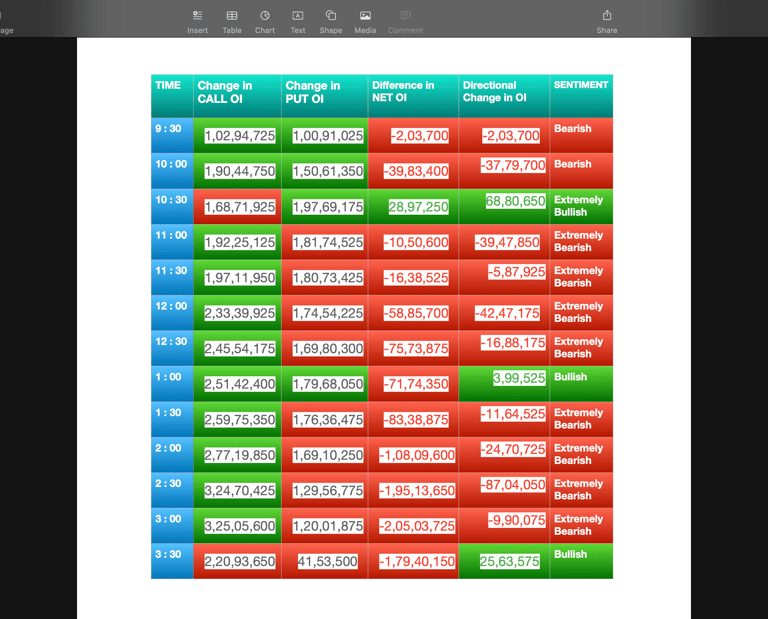
Task: Select call OI value 3,25,05,600
Action: (240, 526)
